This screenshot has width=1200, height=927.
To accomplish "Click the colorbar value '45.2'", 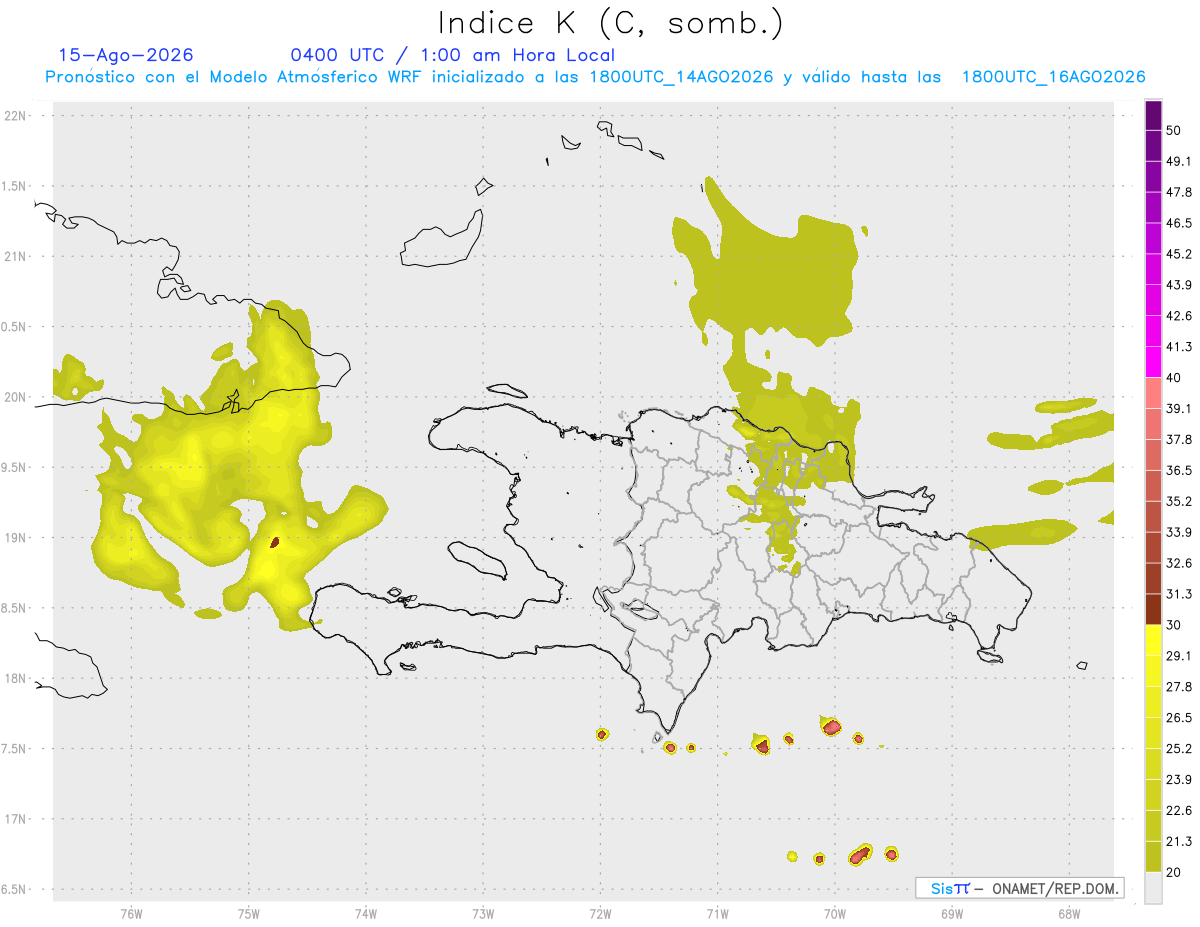I will coord(1178,254).
